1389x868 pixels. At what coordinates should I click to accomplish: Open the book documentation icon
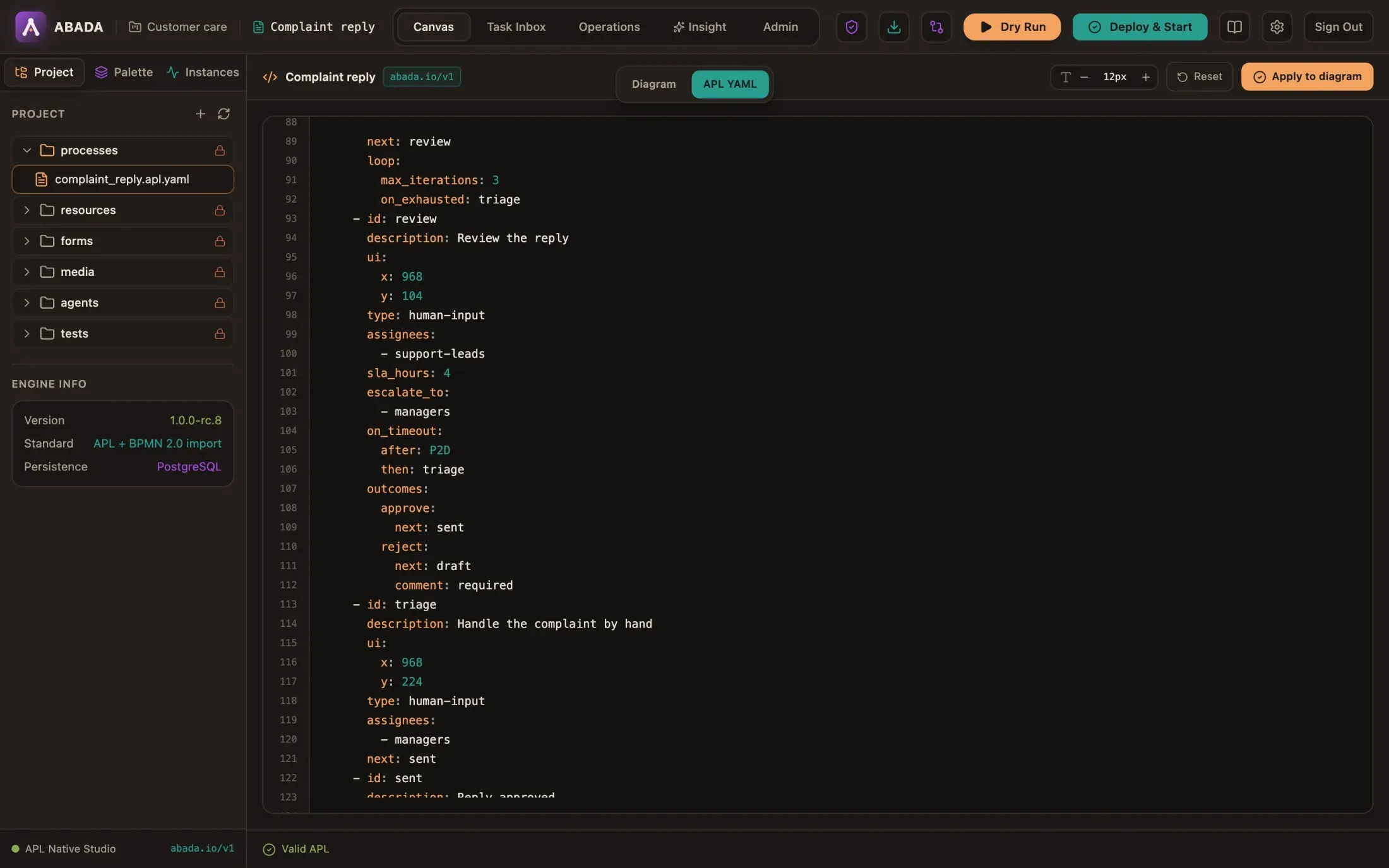(1234, 27)
